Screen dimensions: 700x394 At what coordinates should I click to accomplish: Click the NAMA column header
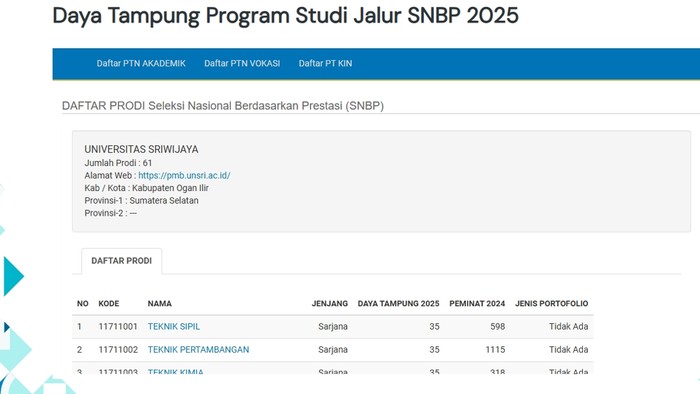(x=159, y=304)
